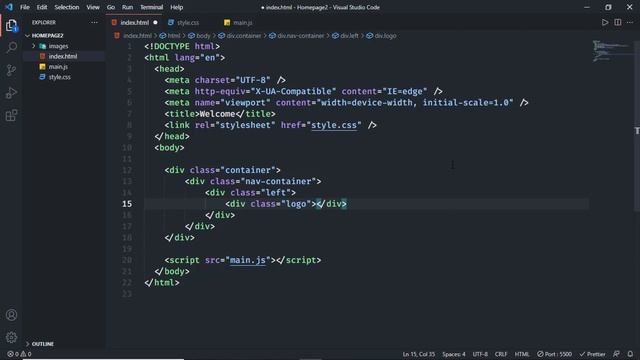Click the editor minimap preview
Image resolution: width=640 pixels, height=360 pixels.
coord(611,51)
